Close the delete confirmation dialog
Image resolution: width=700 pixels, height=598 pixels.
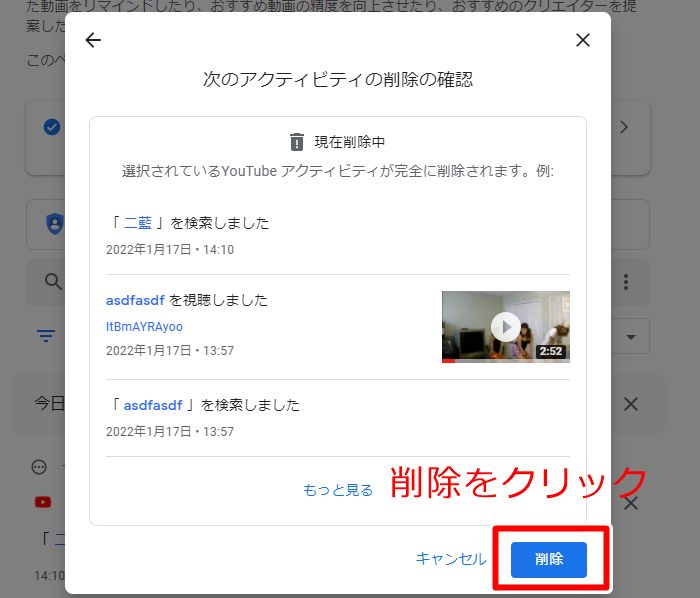(583, 40)
